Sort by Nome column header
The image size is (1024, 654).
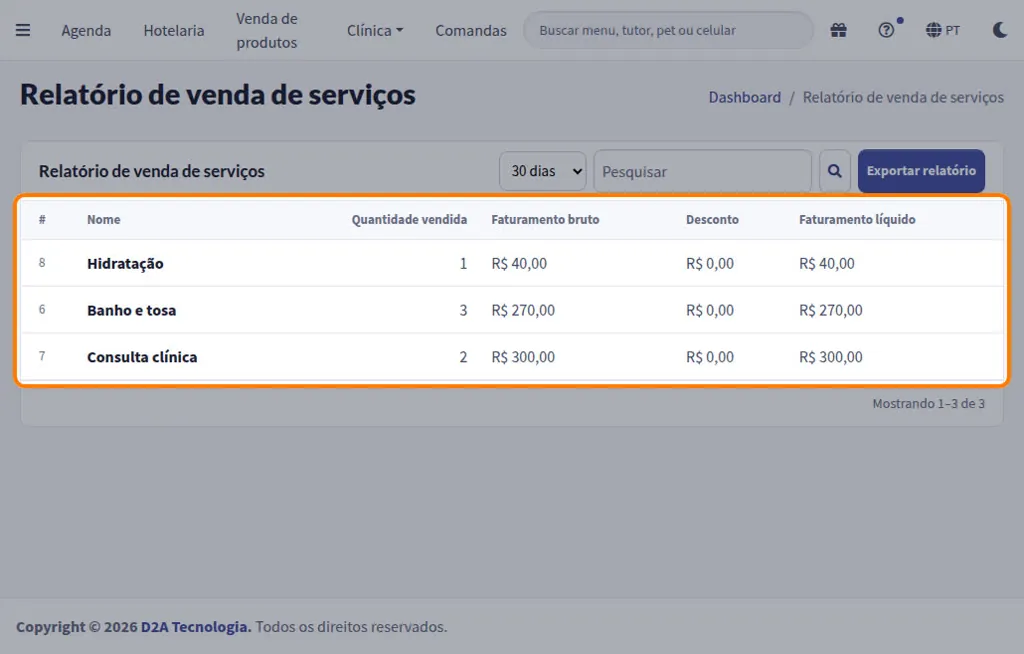(x=104, y=220)
